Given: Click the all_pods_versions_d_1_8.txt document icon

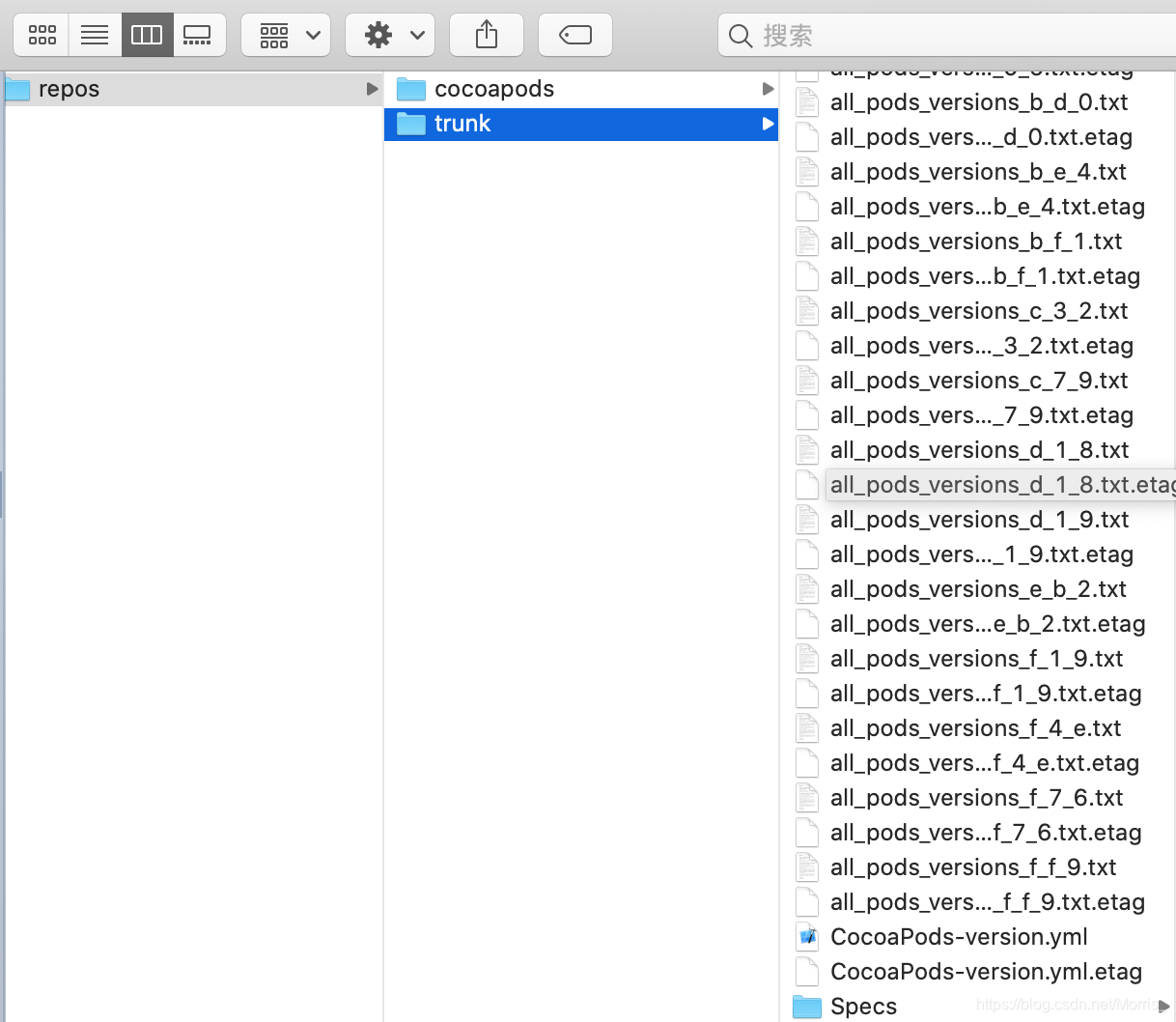Looking at the screenshot, I should [x=807, y=450].
